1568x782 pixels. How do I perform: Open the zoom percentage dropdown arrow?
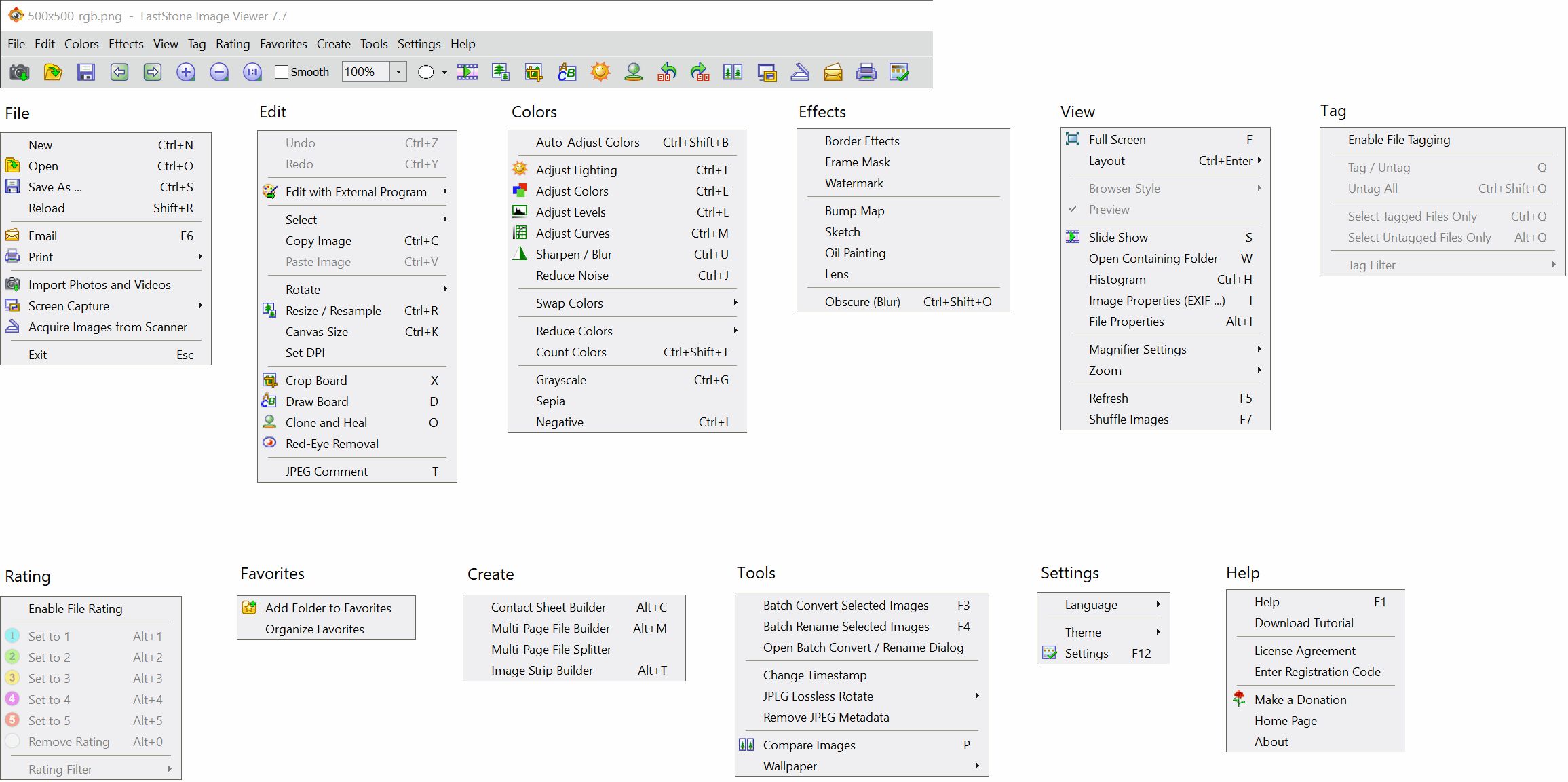coord(398,72)
